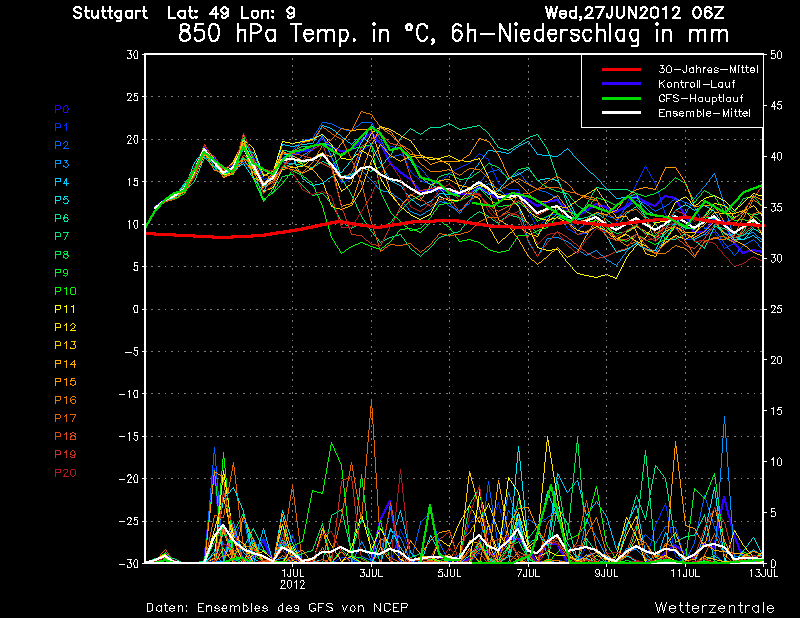This screenshot has height=618, width=800.
Task: Click the P20 ensemble member label
Action: [65, 473]
